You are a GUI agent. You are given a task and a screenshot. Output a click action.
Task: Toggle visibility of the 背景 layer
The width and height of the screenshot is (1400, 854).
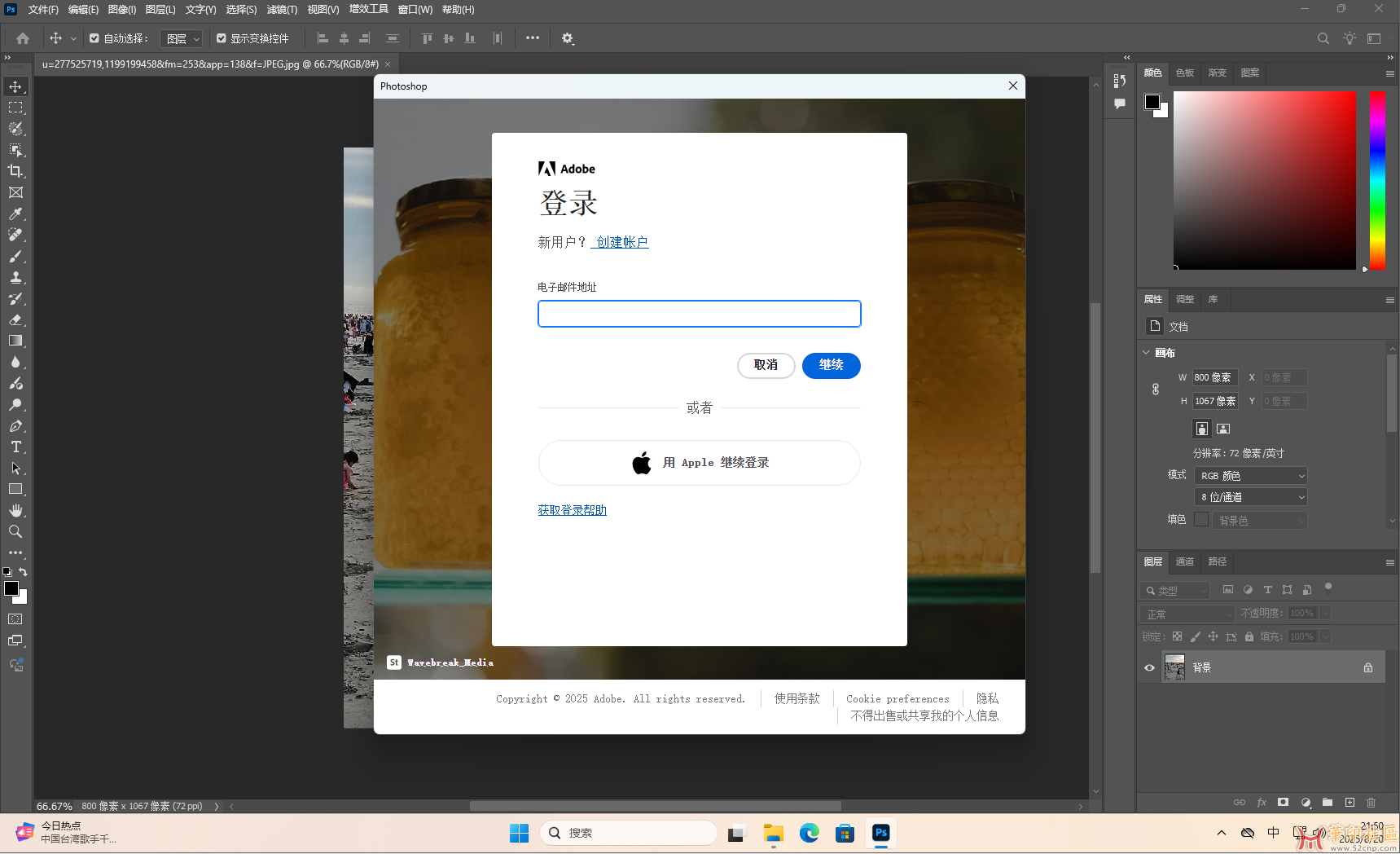point(1150,667)
